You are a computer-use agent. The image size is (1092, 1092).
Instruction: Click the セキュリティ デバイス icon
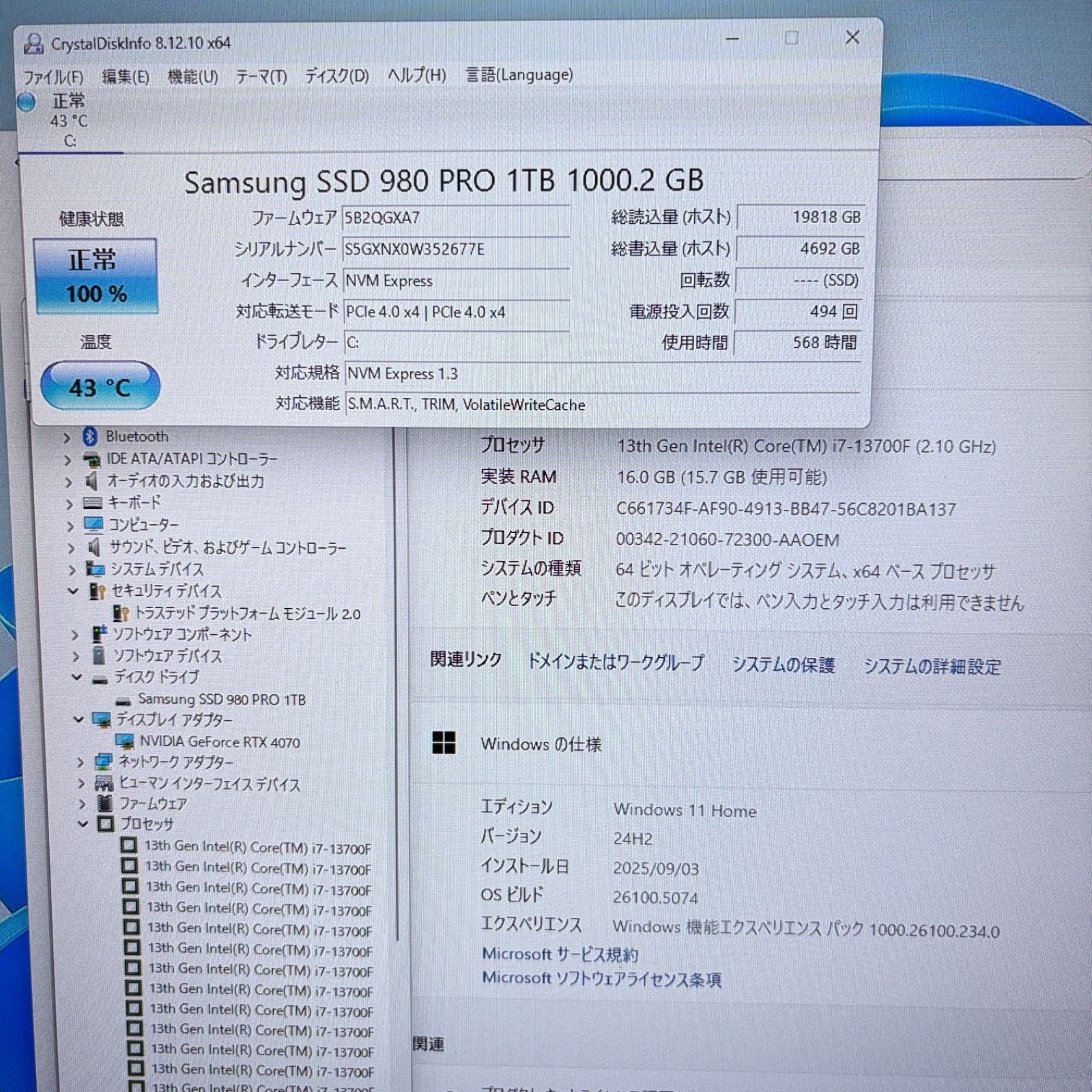[x=98, y=591]
